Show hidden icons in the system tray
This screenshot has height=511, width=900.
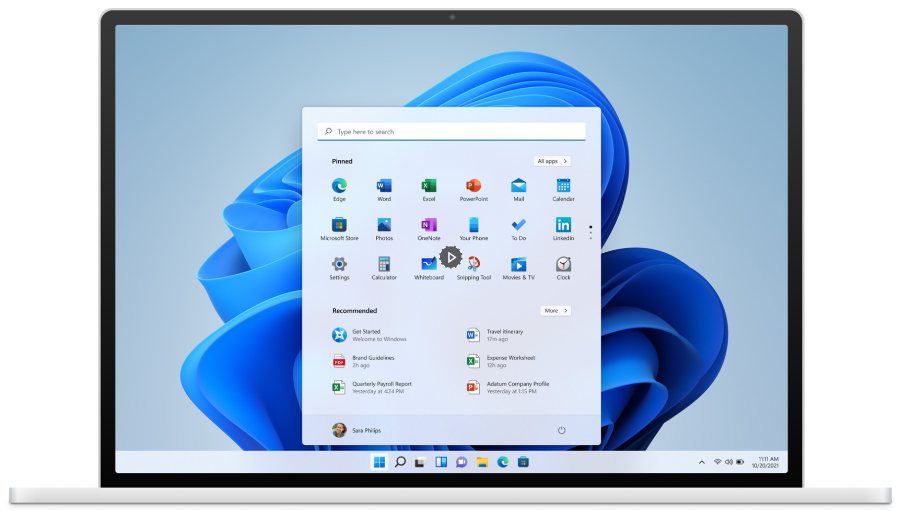[x=701, y=462]
